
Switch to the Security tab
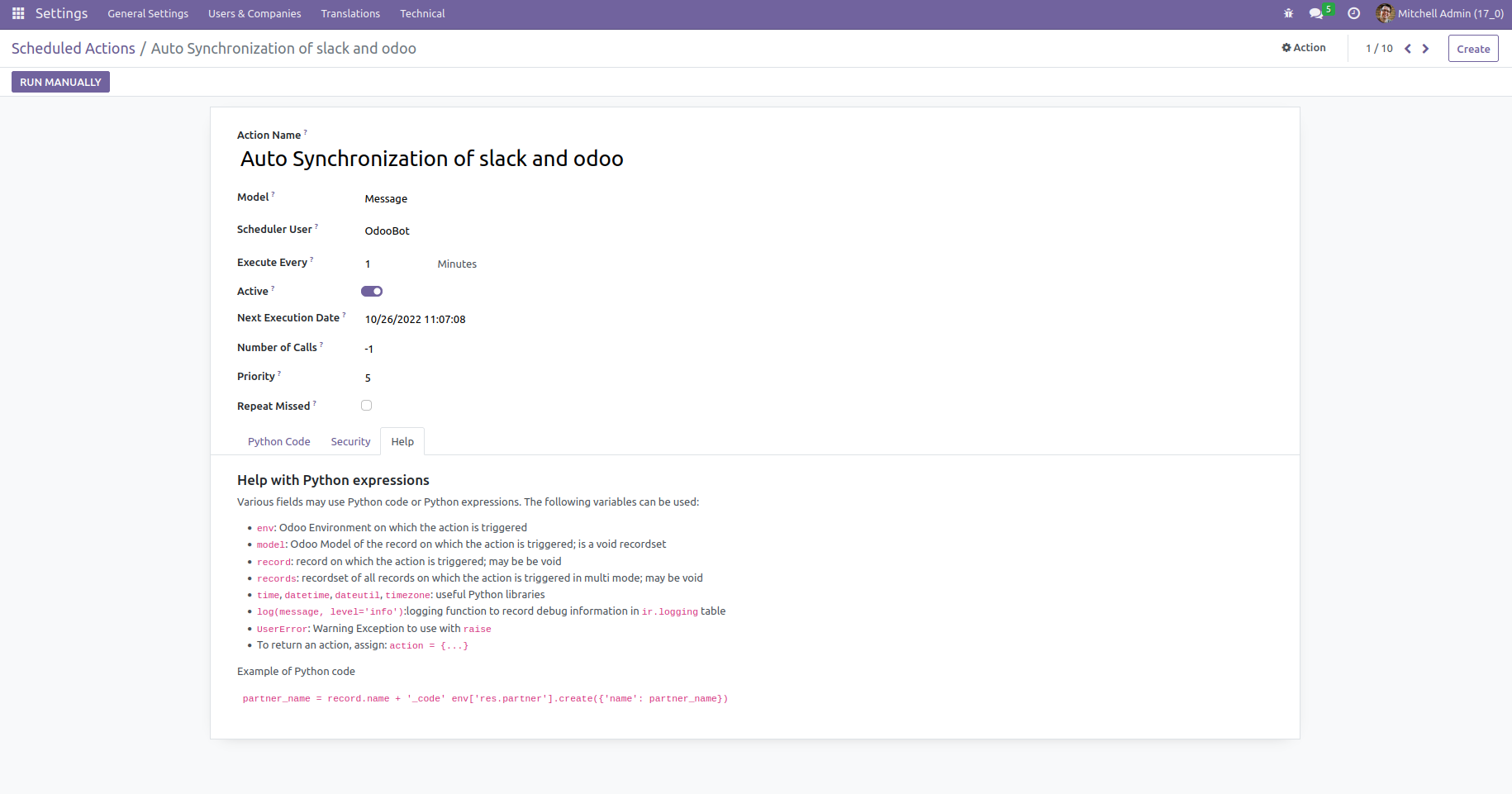(x=350, y=442)
